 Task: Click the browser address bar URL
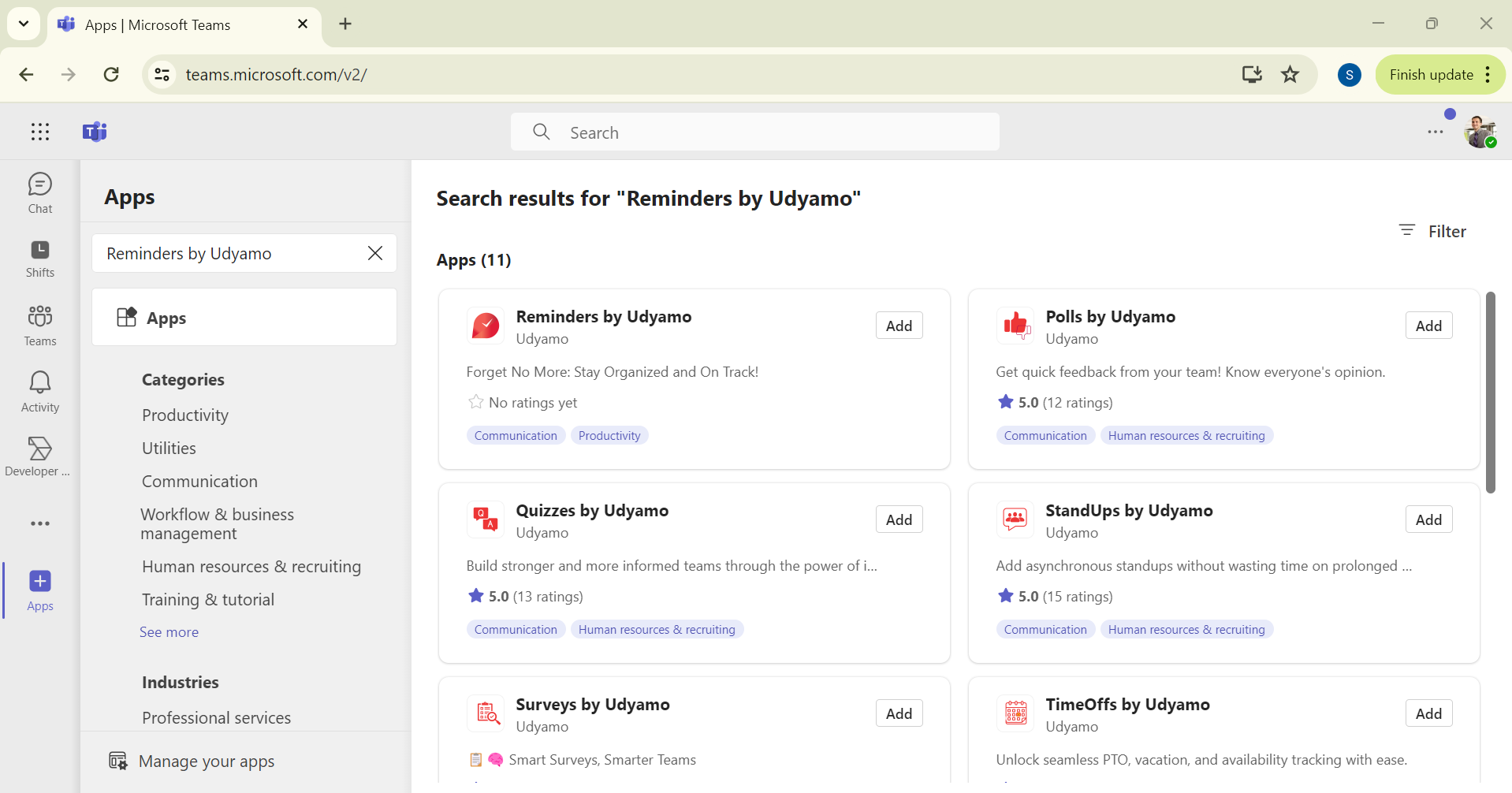coord(276,75)
